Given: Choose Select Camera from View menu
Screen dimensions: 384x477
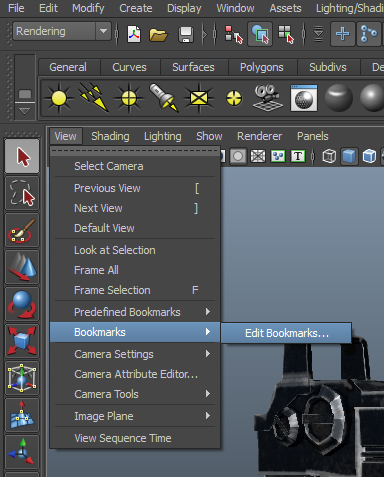Looking at the screenshot, I should (x=135, y=166).
